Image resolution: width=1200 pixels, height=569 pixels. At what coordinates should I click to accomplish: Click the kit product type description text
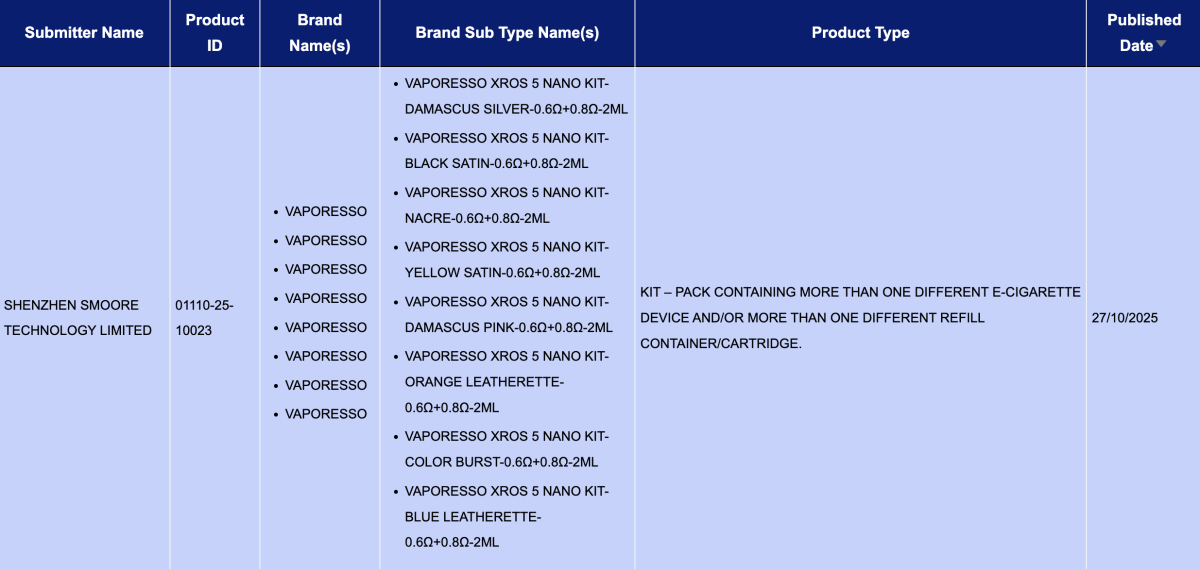pyautogui.click(x=860, y=317)
